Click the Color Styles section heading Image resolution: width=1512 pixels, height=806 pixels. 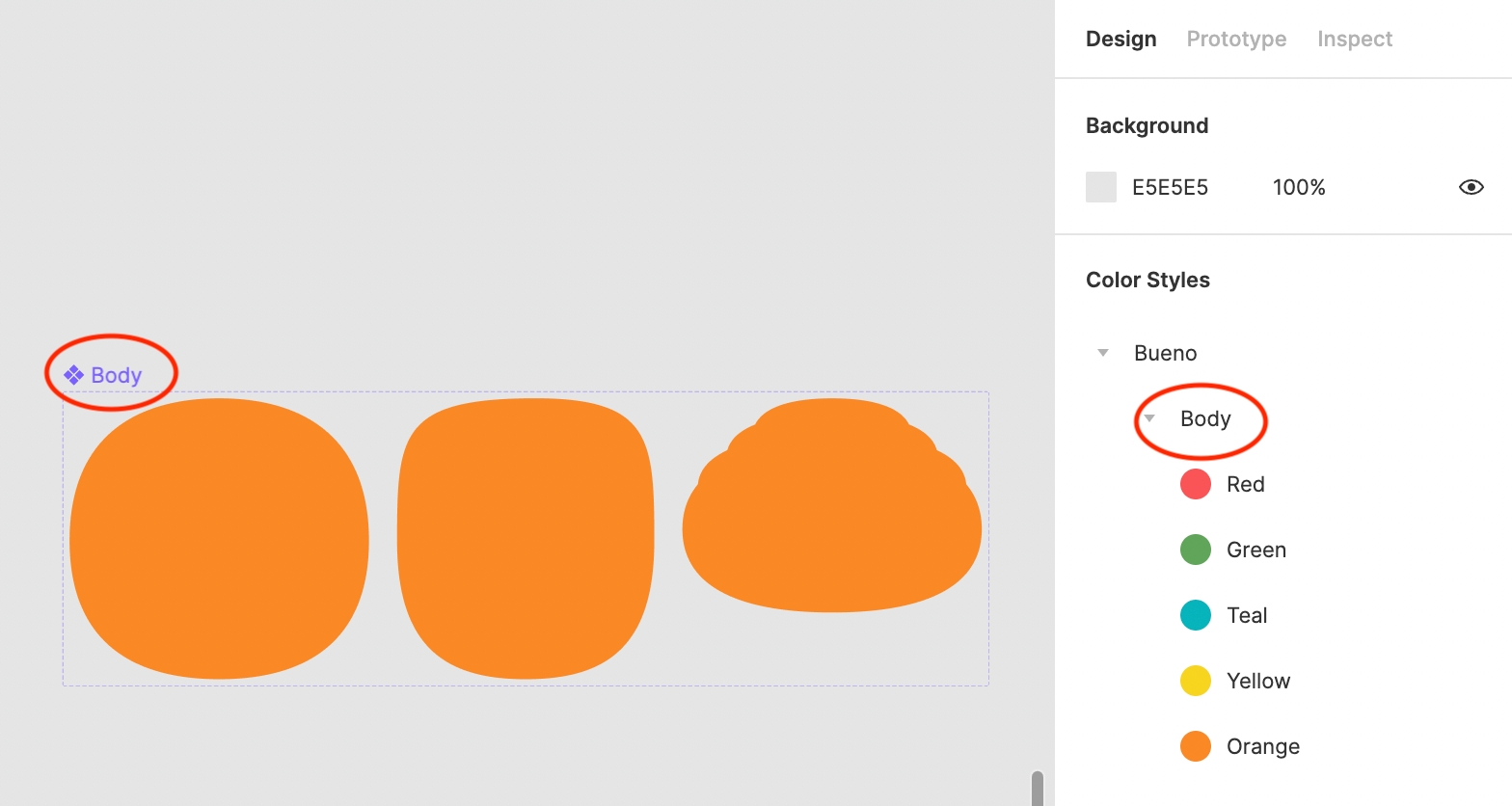pyautogui.click(x=1147, y=280)
